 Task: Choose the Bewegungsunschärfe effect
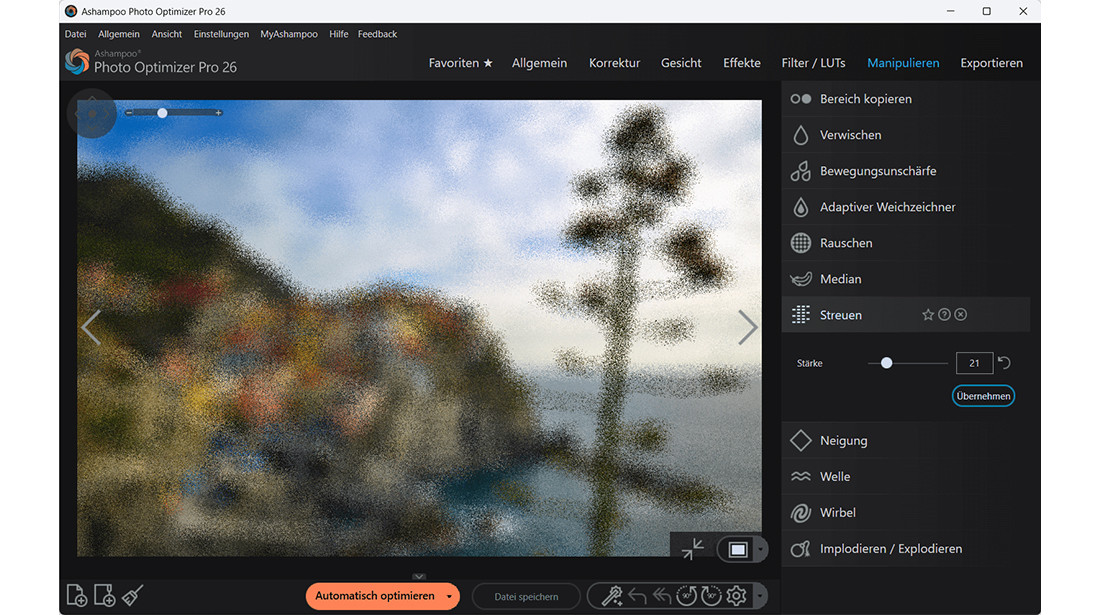(x=905, y=171)
